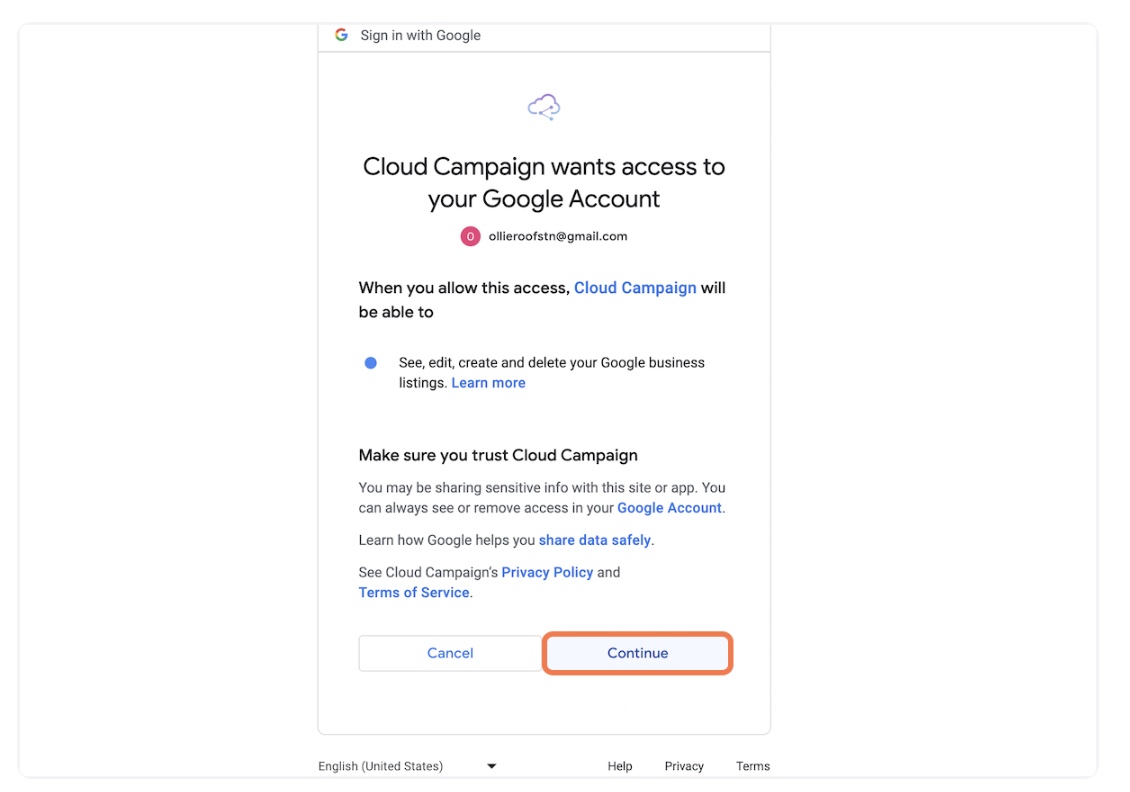Open the Google Account link
The height and width of the screenshot is (792, 1130).
pos(669,507)
